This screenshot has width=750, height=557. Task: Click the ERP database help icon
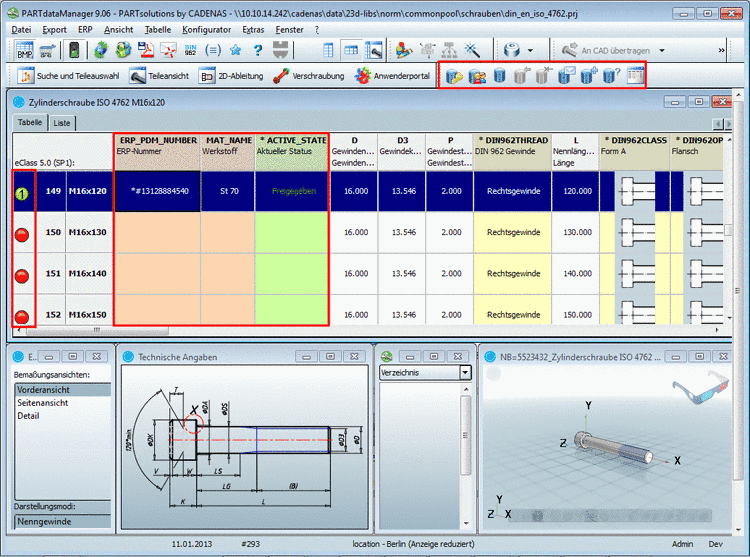[612, 75]
